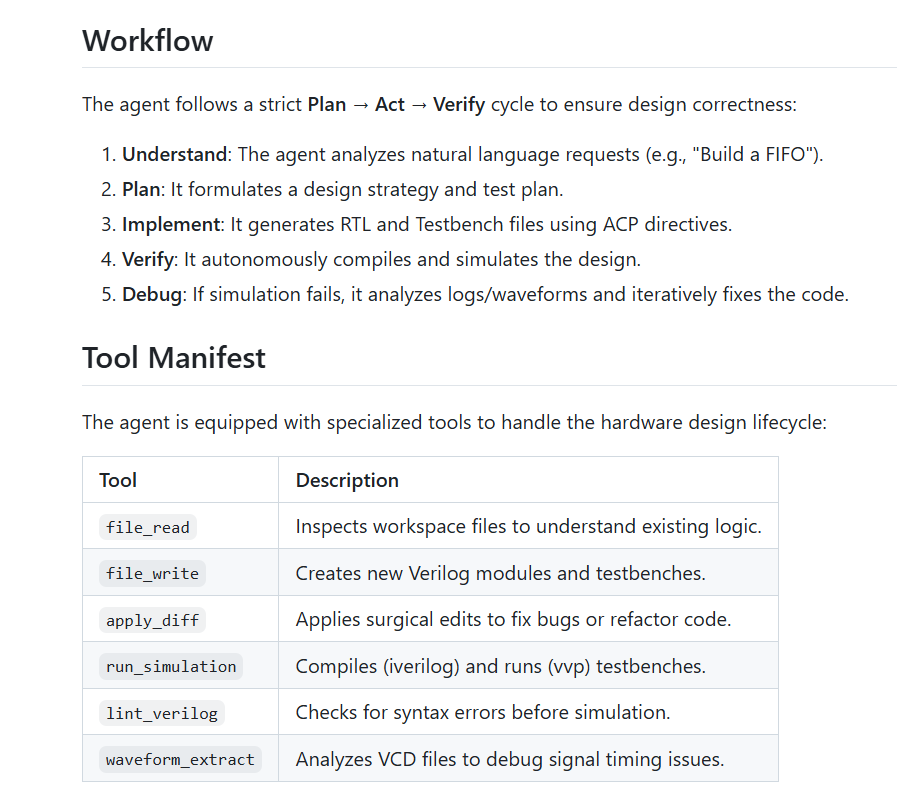The height and width of the screenshot is (787, 897).
Task: Click 'Inspects workspace files' description cell
Action: (x=529, y=526)
